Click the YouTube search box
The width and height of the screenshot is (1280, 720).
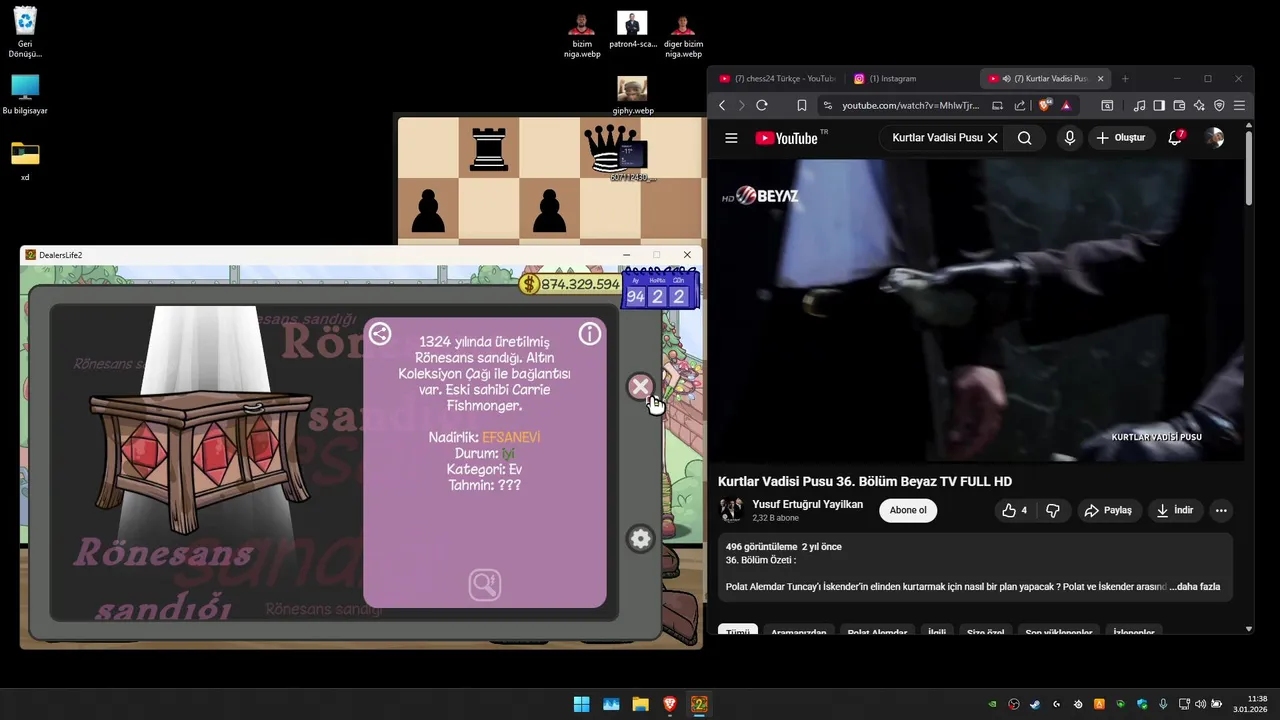tap(937, 138)
